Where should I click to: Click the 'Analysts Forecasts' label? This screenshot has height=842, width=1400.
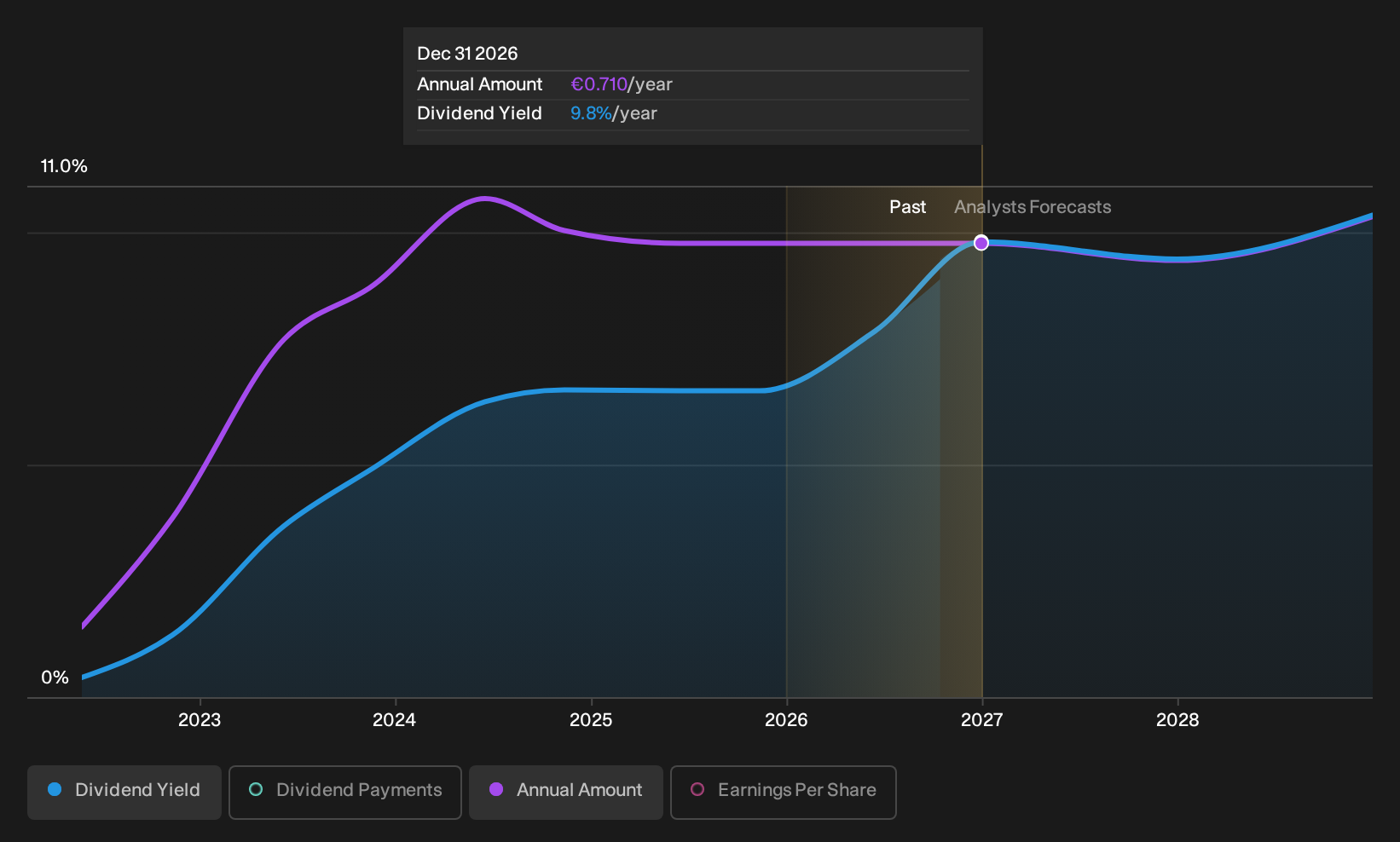pyautogui.click(x=1033, y=207)
